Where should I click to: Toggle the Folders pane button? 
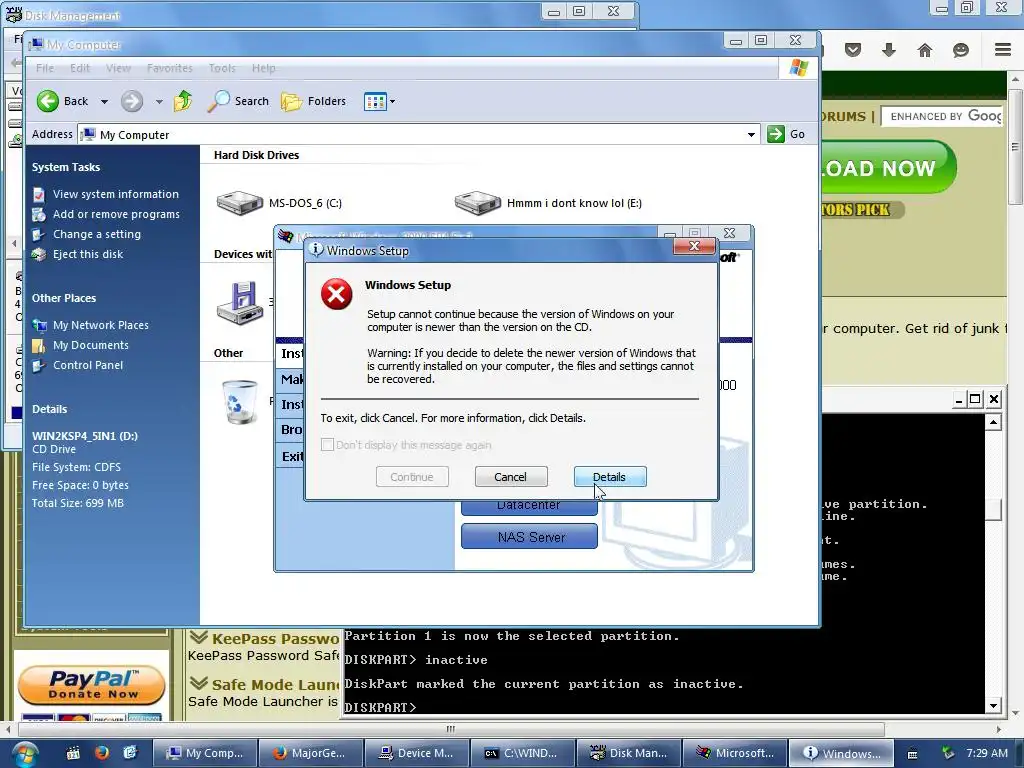point(313,101)
